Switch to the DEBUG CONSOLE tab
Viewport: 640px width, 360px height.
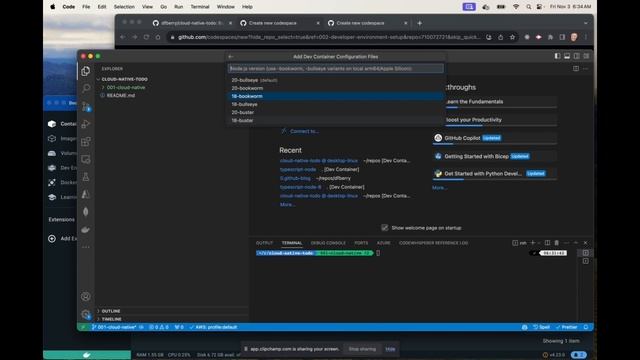click(x=328, y=243)
